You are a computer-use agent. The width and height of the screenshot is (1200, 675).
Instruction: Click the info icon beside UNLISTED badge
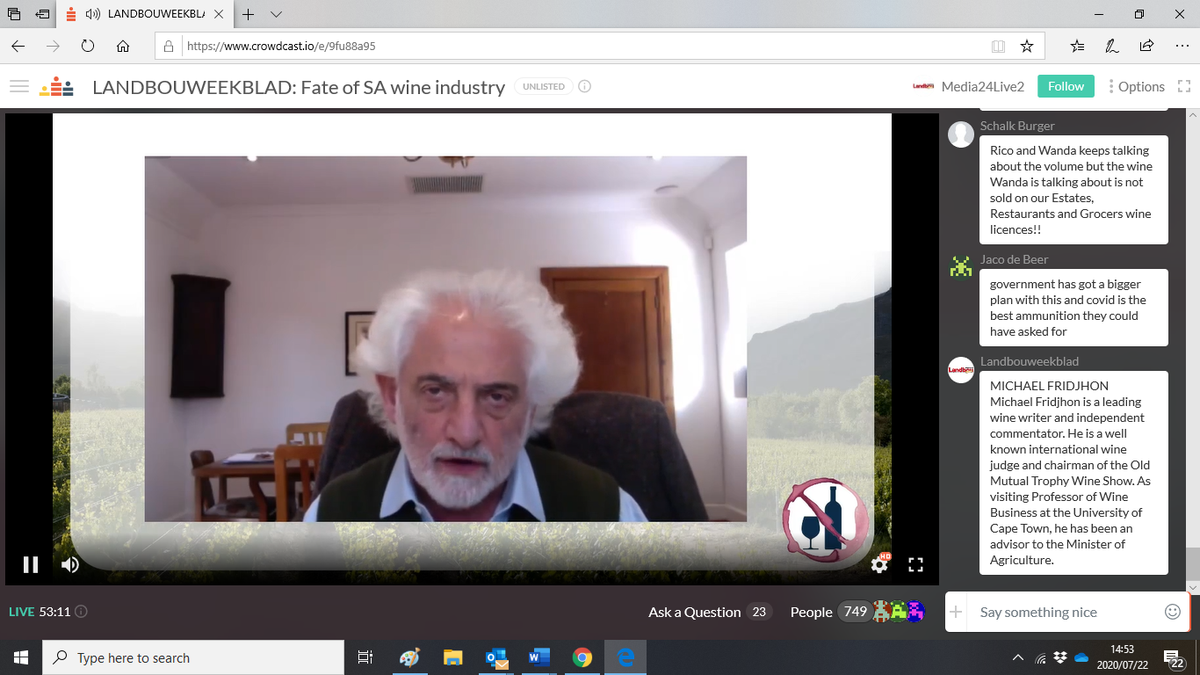click(584, 86)
